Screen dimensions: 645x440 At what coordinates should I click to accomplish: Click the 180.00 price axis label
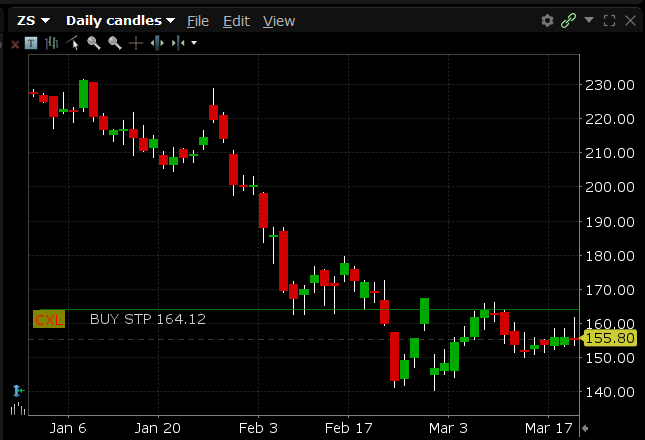610,256
